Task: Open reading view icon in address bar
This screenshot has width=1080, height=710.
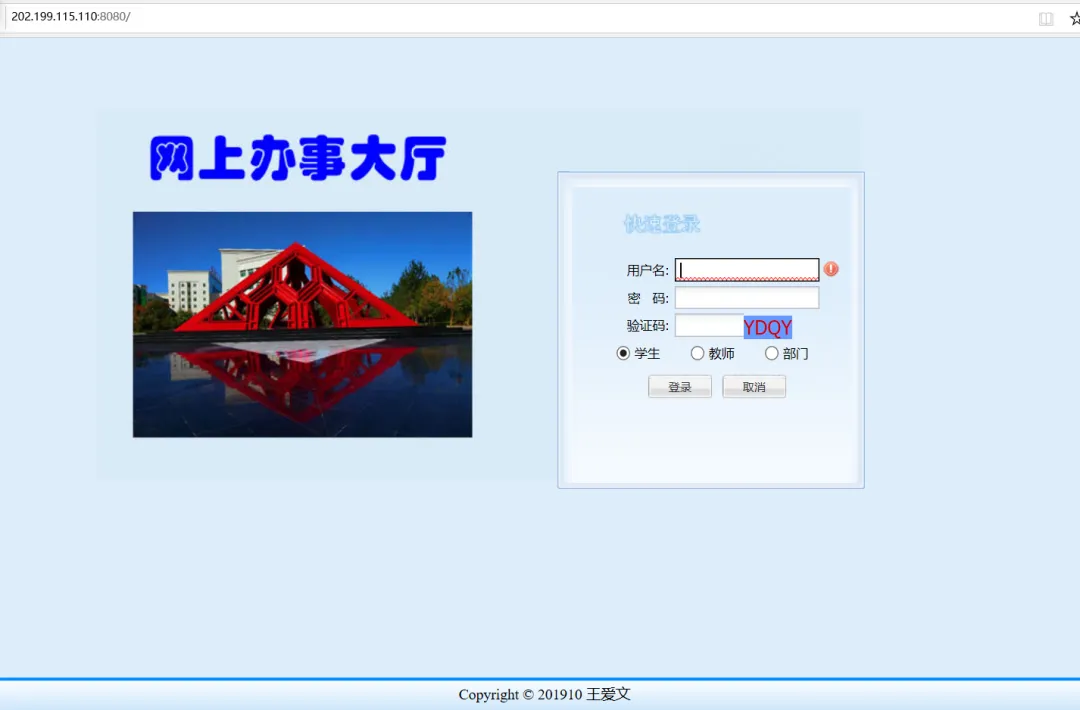Action: point(1046,19)
